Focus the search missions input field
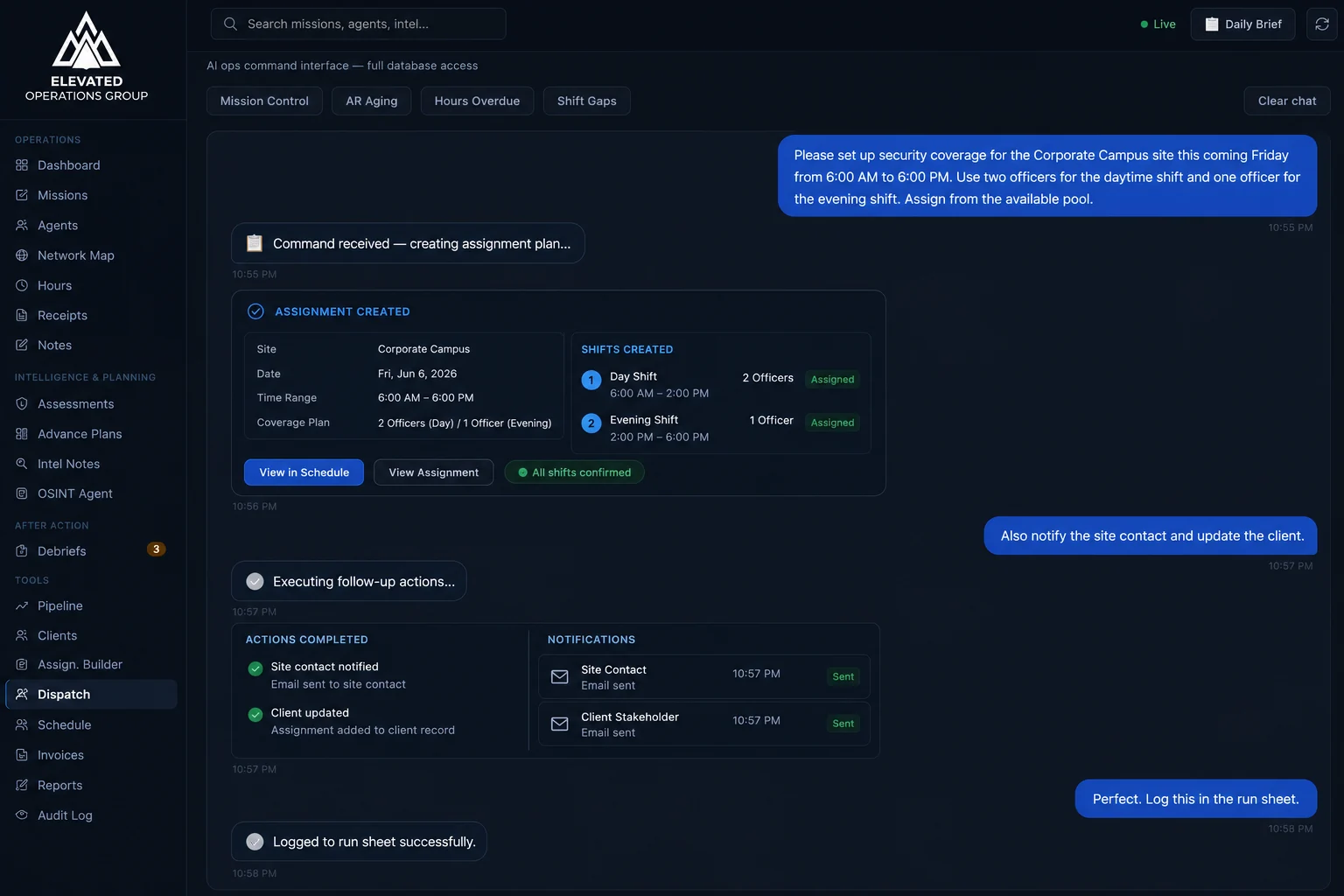Image resolution: width=1344 pixels, height=896 pixels. 359,24
